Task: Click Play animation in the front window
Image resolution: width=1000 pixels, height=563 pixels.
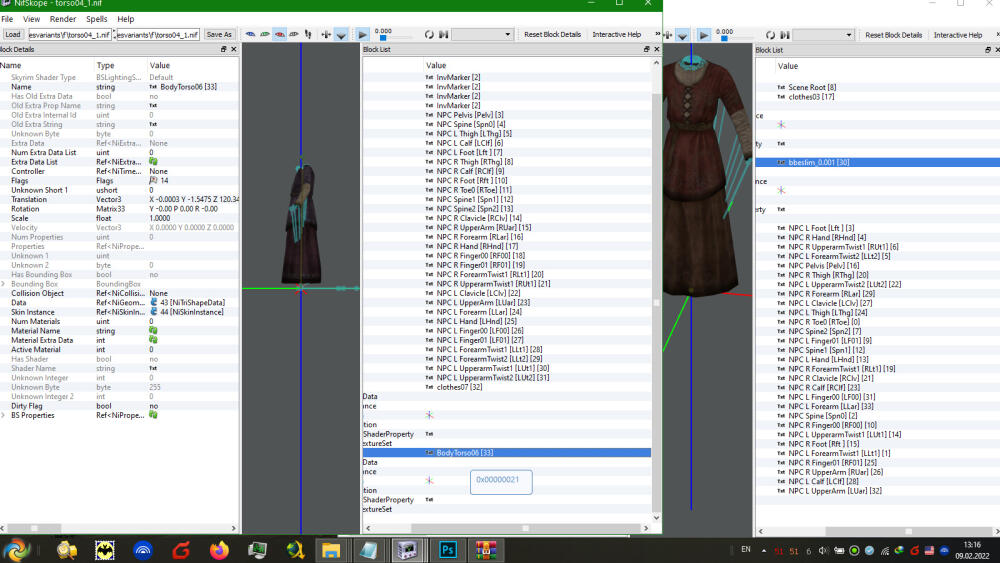Action: [x=362, y=34]
